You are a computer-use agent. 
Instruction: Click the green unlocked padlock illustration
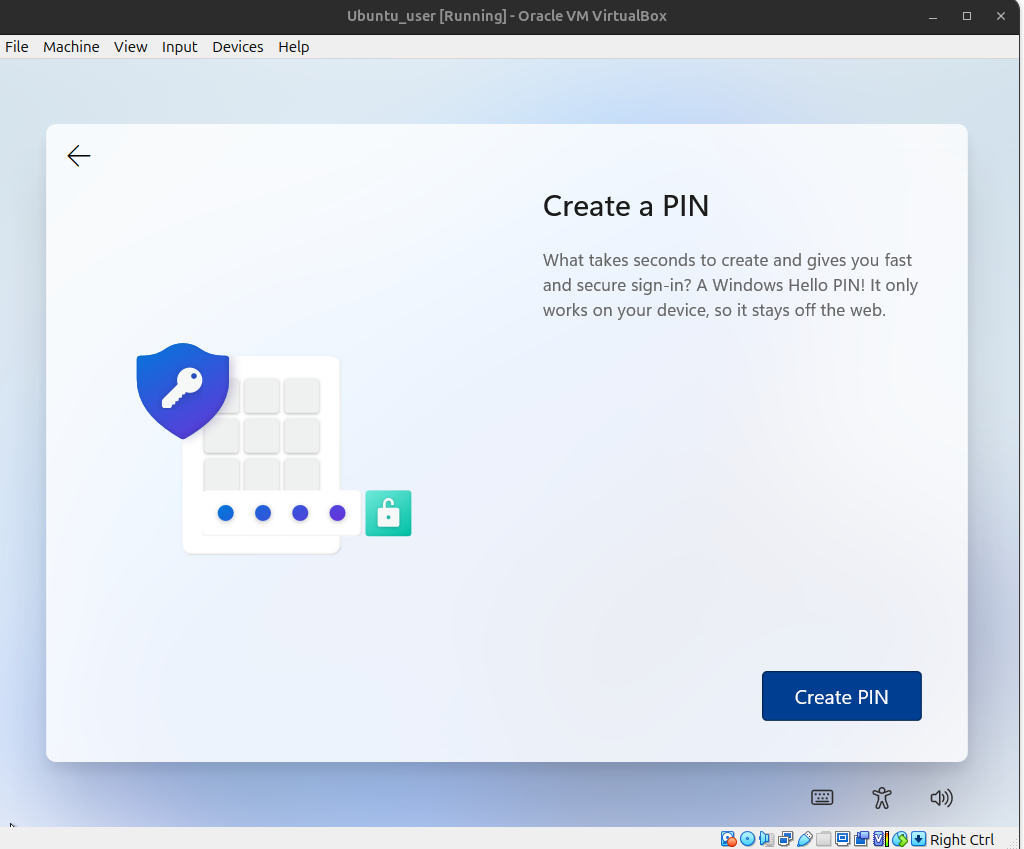[x=388, y=513]
